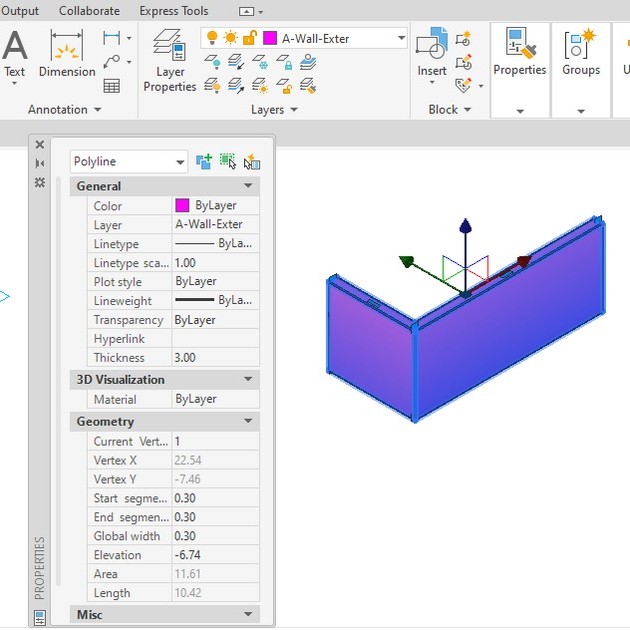Click the Turn All Layers On icon

click(212, 86)
